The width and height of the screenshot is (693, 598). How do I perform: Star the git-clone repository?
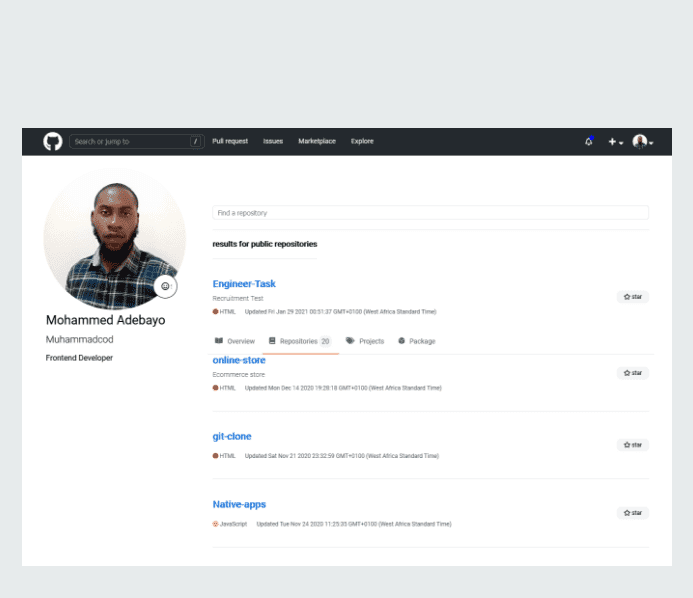(x=632, y=445)
